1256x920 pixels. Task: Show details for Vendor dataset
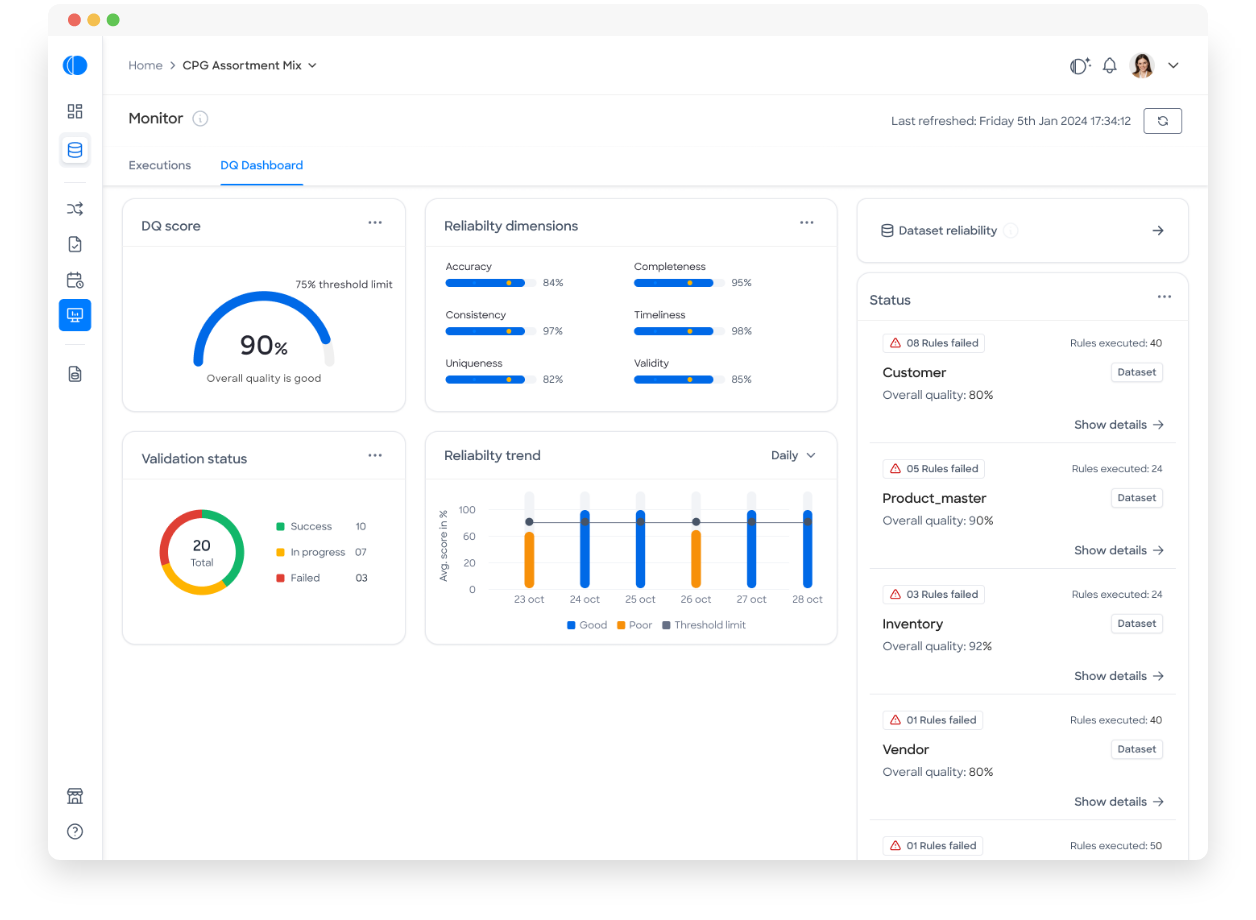(x=1119, y=802)
